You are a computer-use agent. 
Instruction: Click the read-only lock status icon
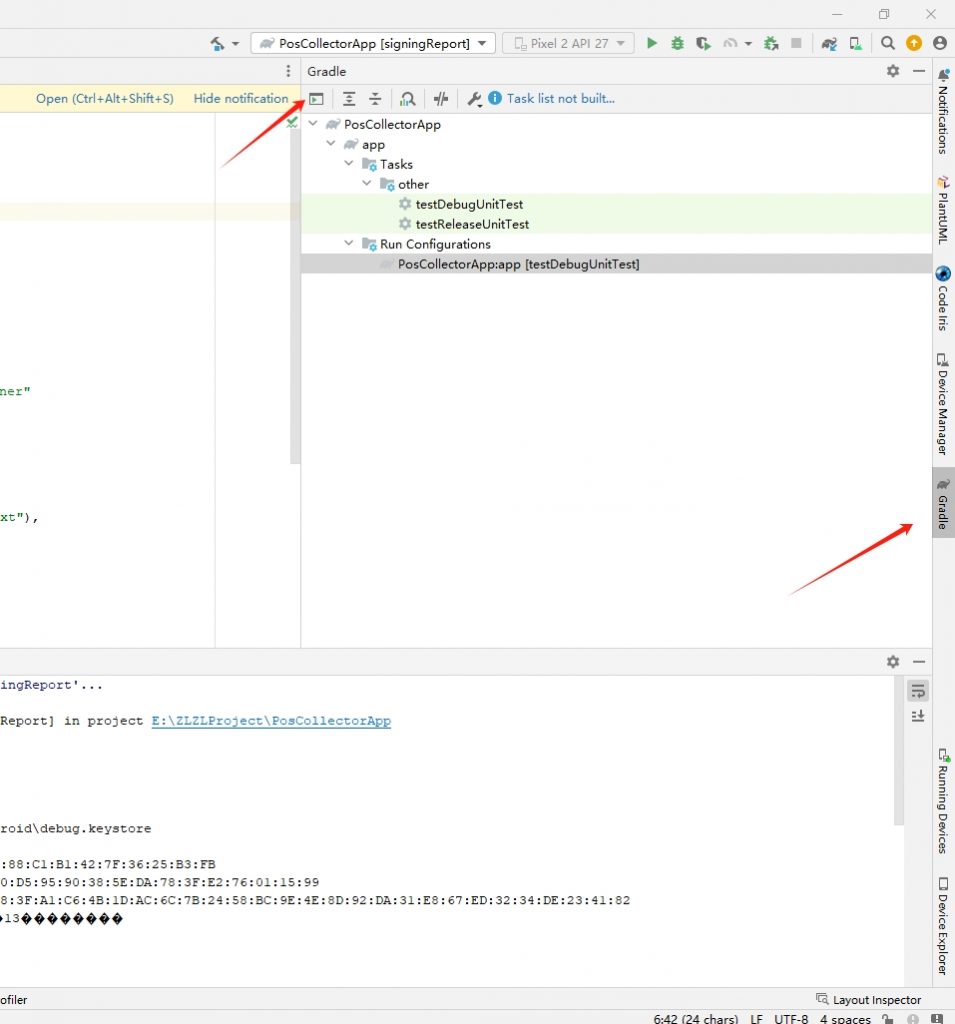888,1019
